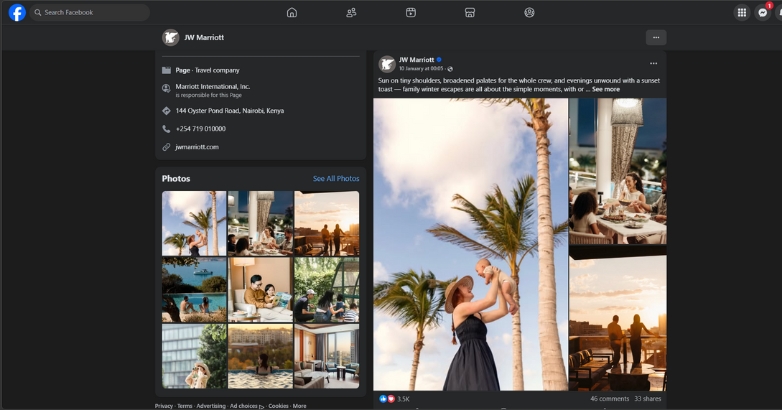Open JW Marriott name link on post
782x410 pixels.
click(416, 60)
